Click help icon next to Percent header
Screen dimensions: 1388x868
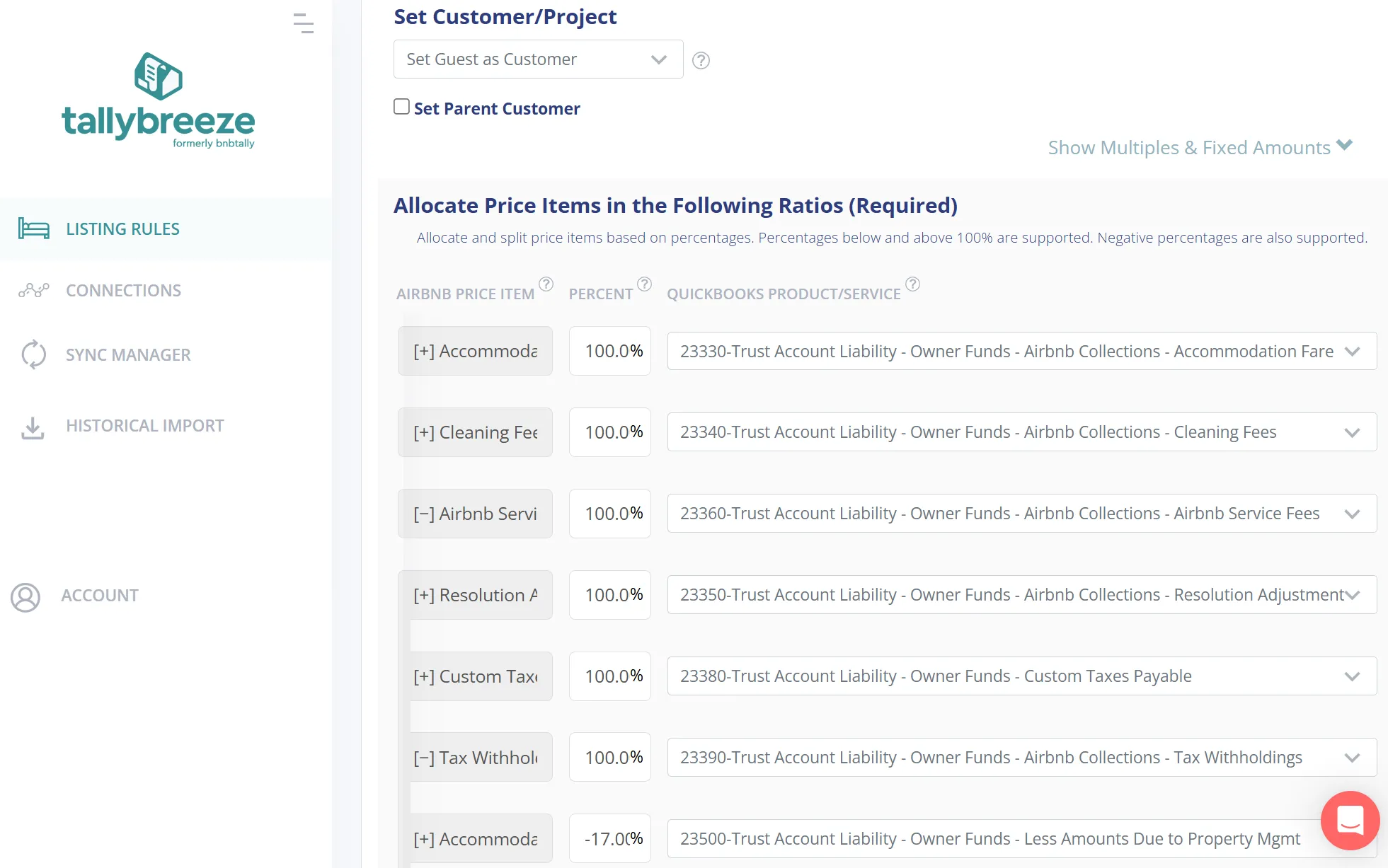[644, 284]
